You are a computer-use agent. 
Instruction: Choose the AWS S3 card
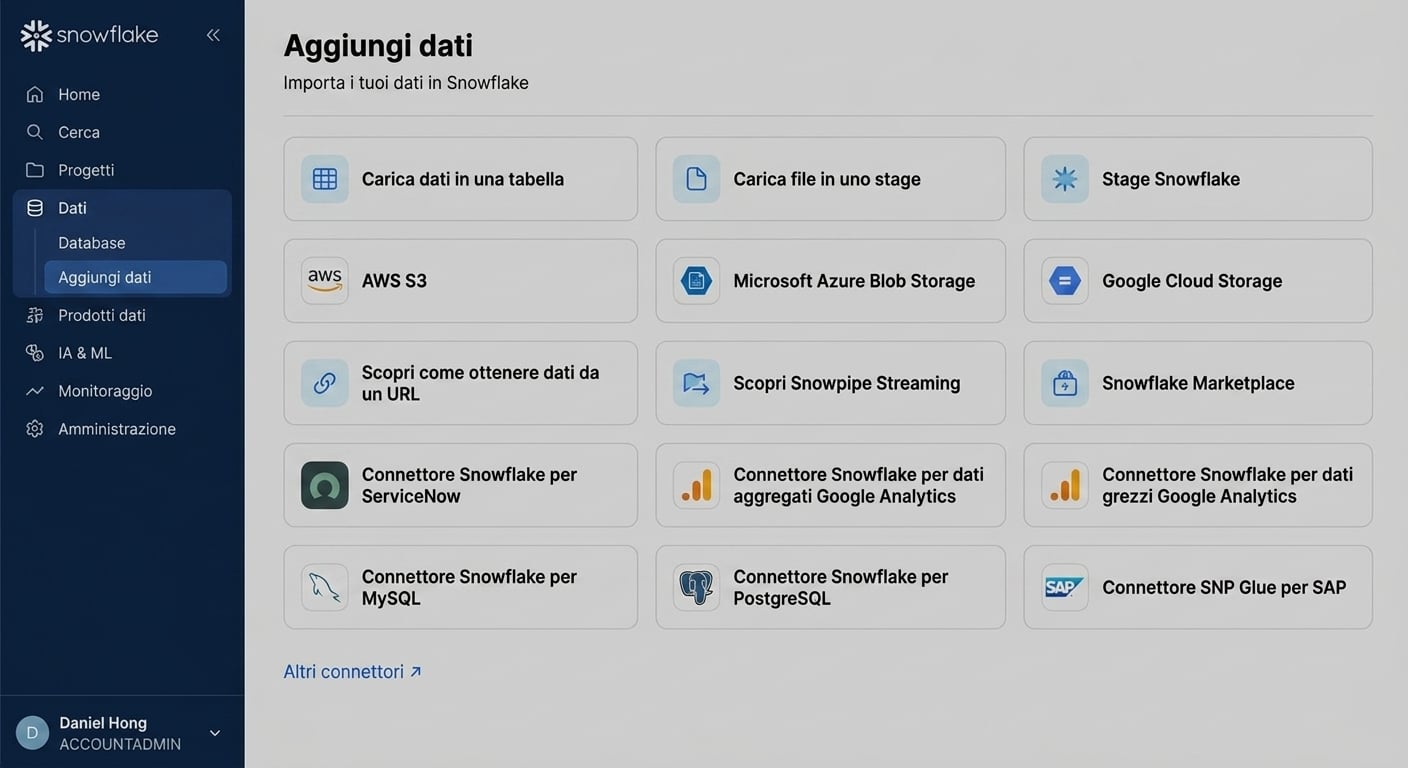pyautogui.click(x=460, y=281)
